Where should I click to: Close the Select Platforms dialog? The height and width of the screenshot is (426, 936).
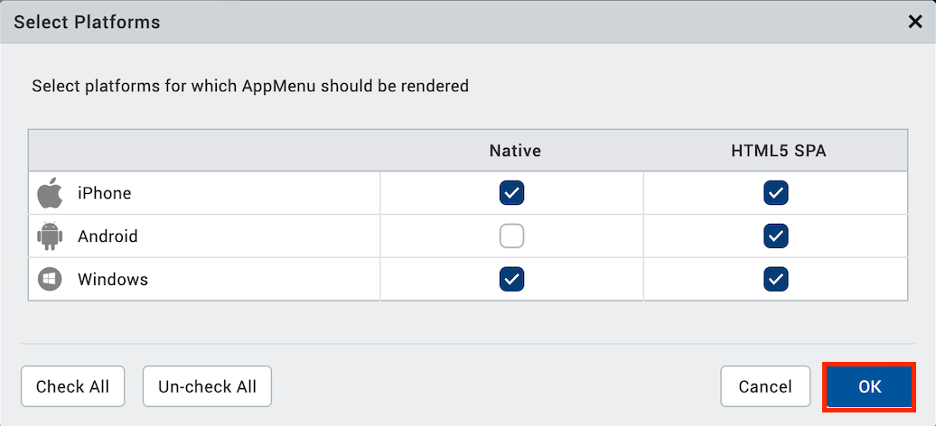click(914, 21)
